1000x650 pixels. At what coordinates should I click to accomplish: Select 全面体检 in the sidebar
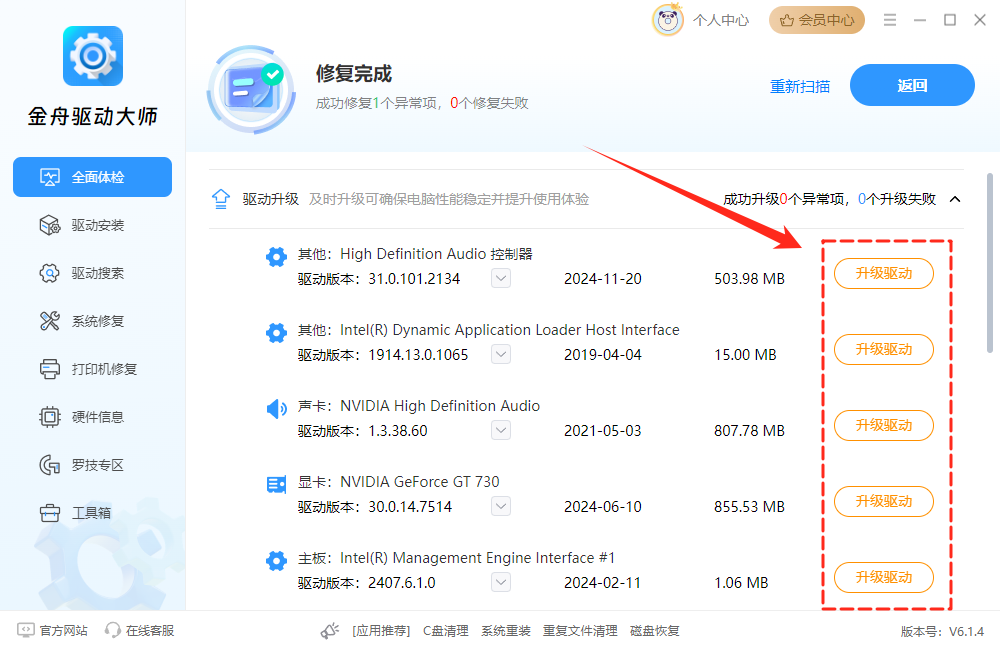92,177
